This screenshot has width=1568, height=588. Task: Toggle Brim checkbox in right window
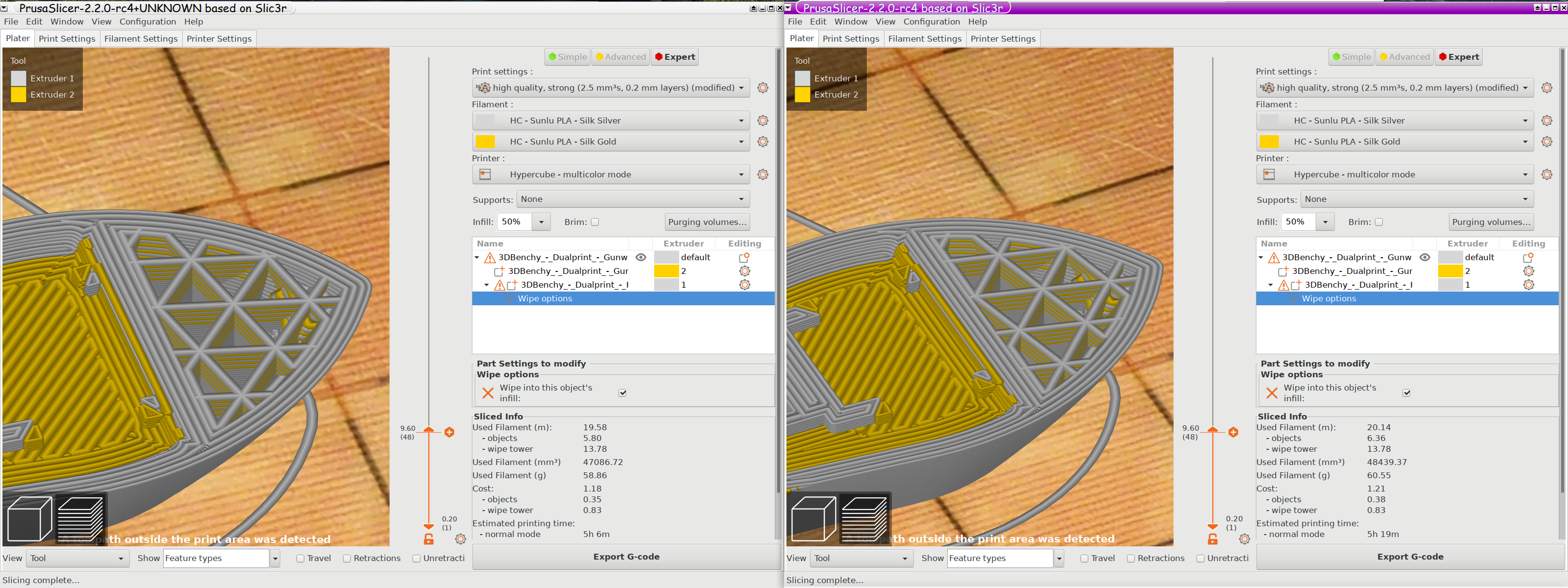(1379, 222)
